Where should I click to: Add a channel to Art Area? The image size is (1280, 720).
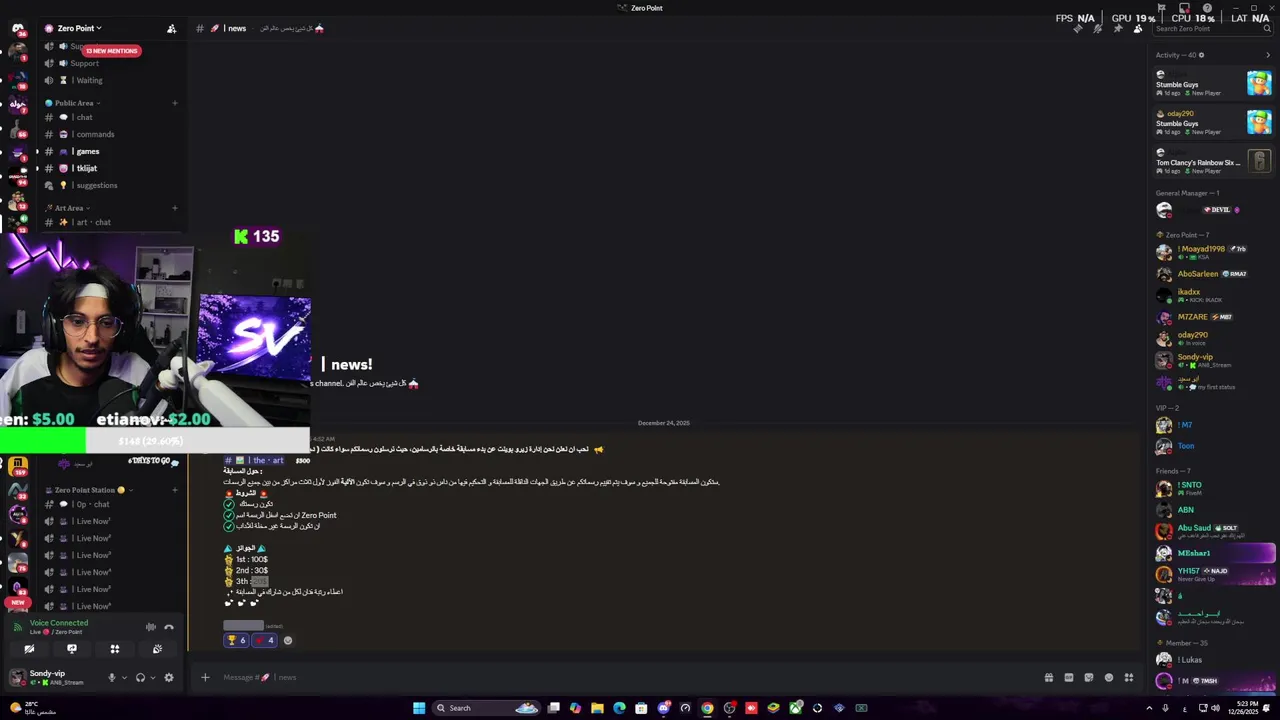pyautogui.click(x=174, y=208)
